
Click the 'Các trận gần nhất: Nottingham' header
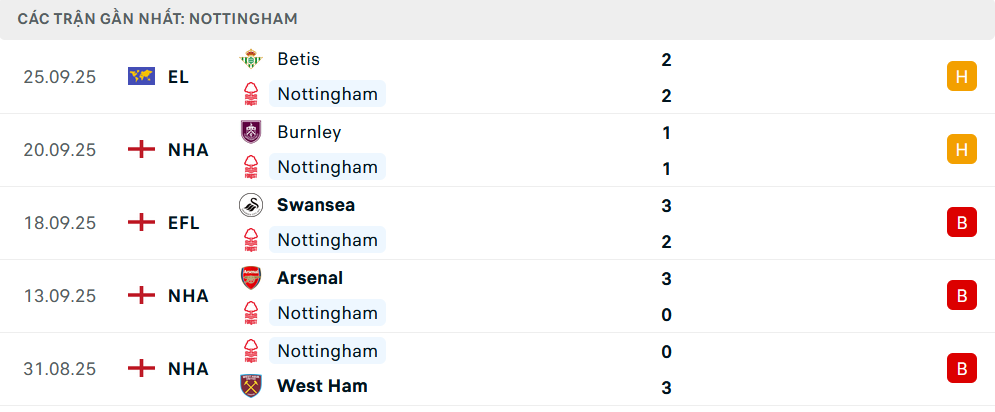point(158,19)
